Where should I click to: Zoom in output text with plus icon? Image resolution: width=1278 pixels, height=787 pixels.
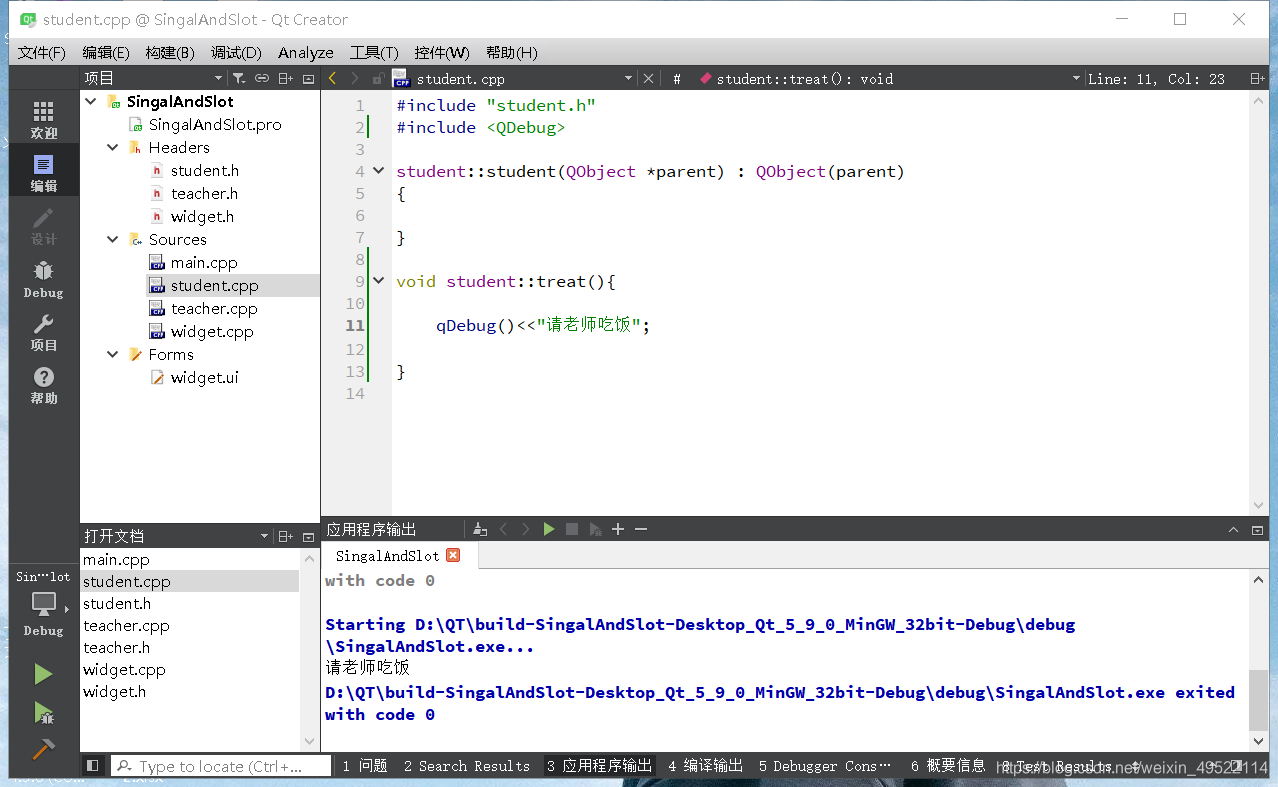pyautogui.click(x=618, y=529)
